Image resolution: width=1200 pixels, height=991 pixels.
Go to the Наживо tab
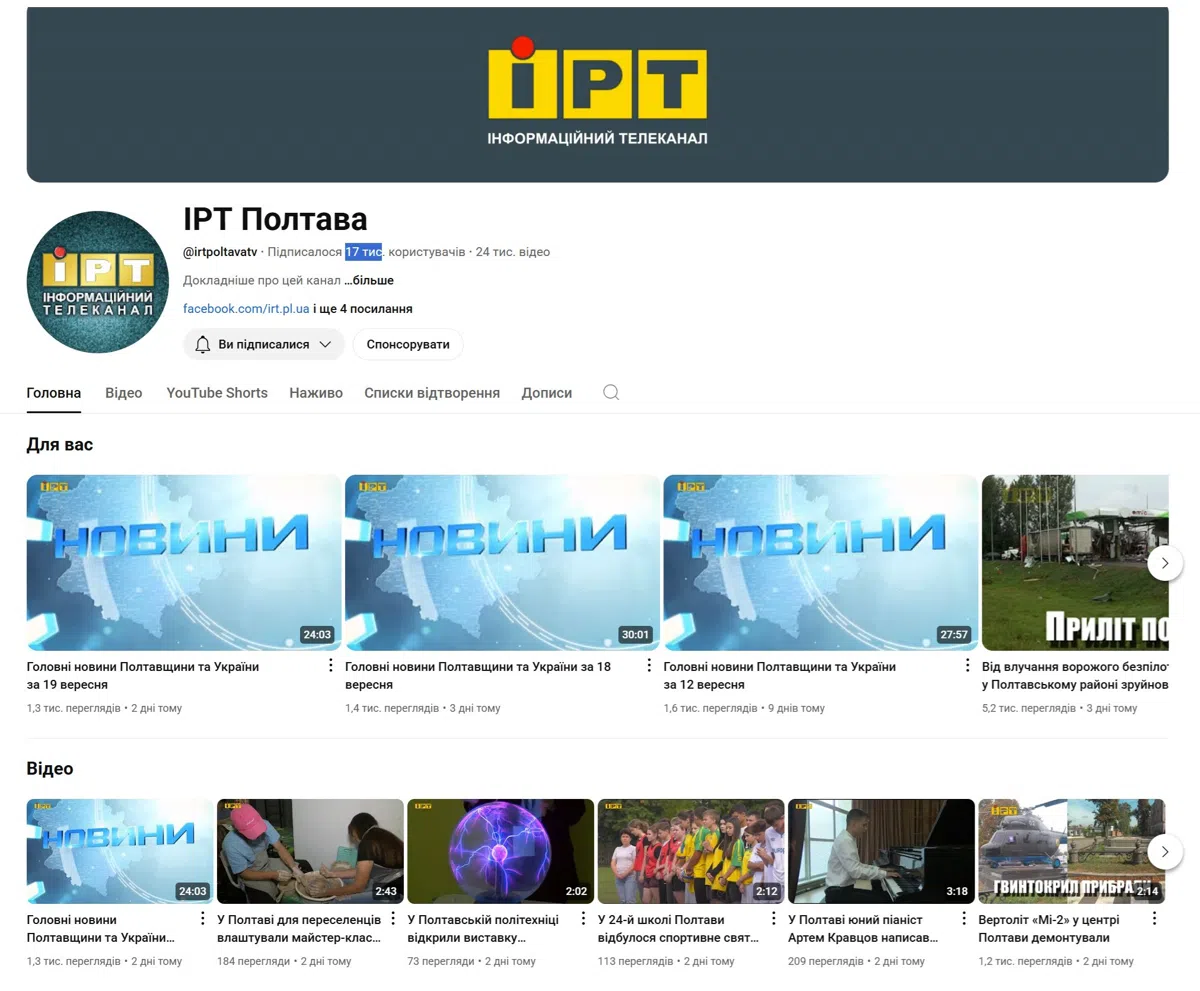(x=316, y=393)
